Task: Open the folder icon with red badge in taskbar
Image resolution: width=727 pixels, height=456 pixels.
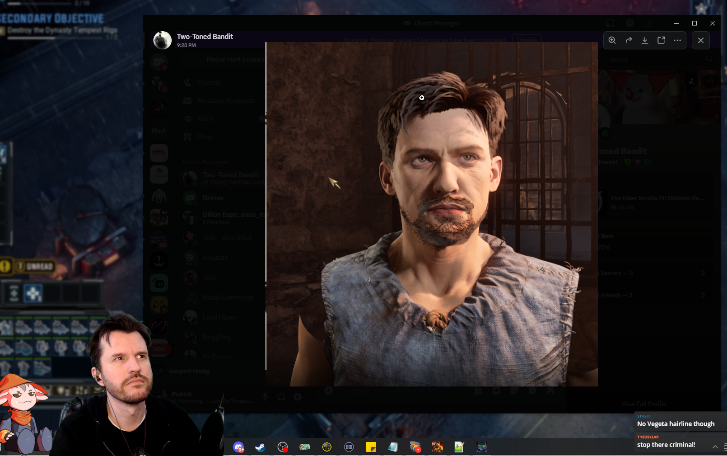Action: click(x=415, y=447)
